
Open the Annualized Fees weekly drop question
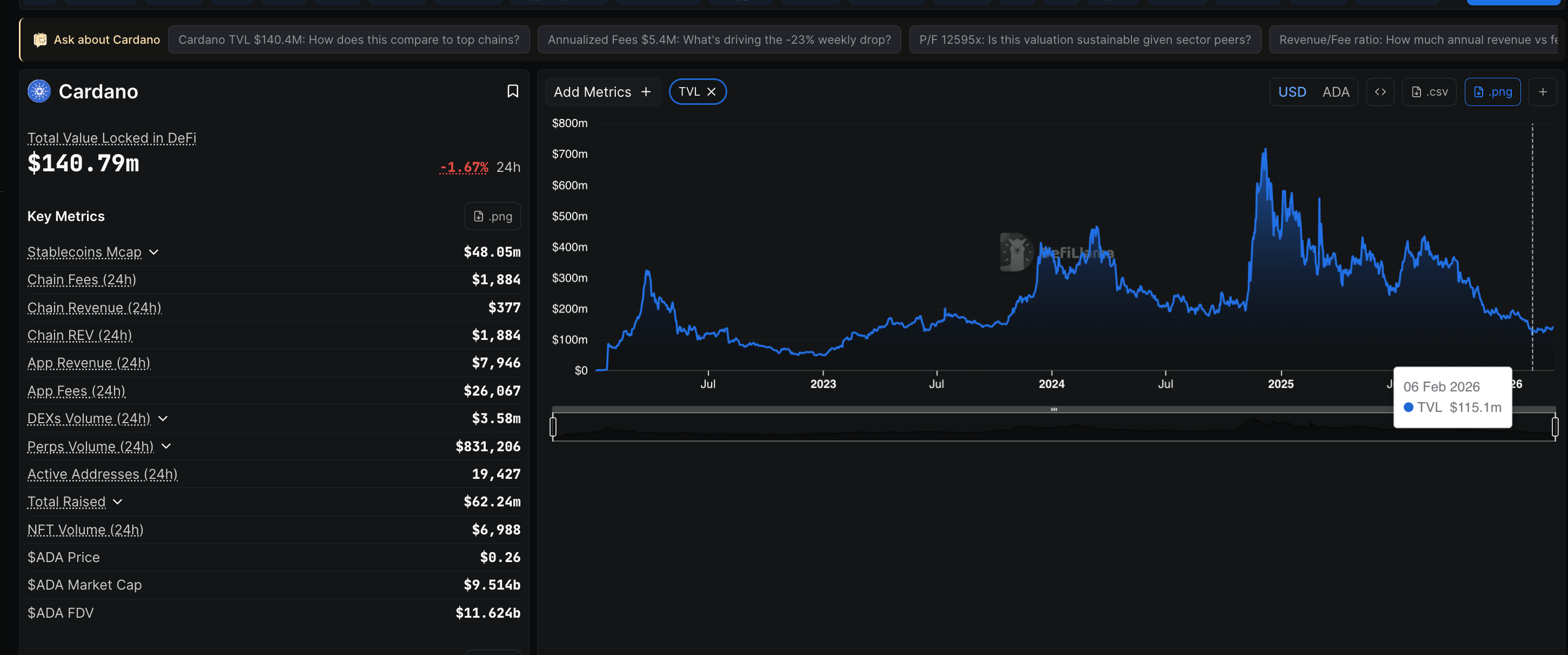pos(718,39)
